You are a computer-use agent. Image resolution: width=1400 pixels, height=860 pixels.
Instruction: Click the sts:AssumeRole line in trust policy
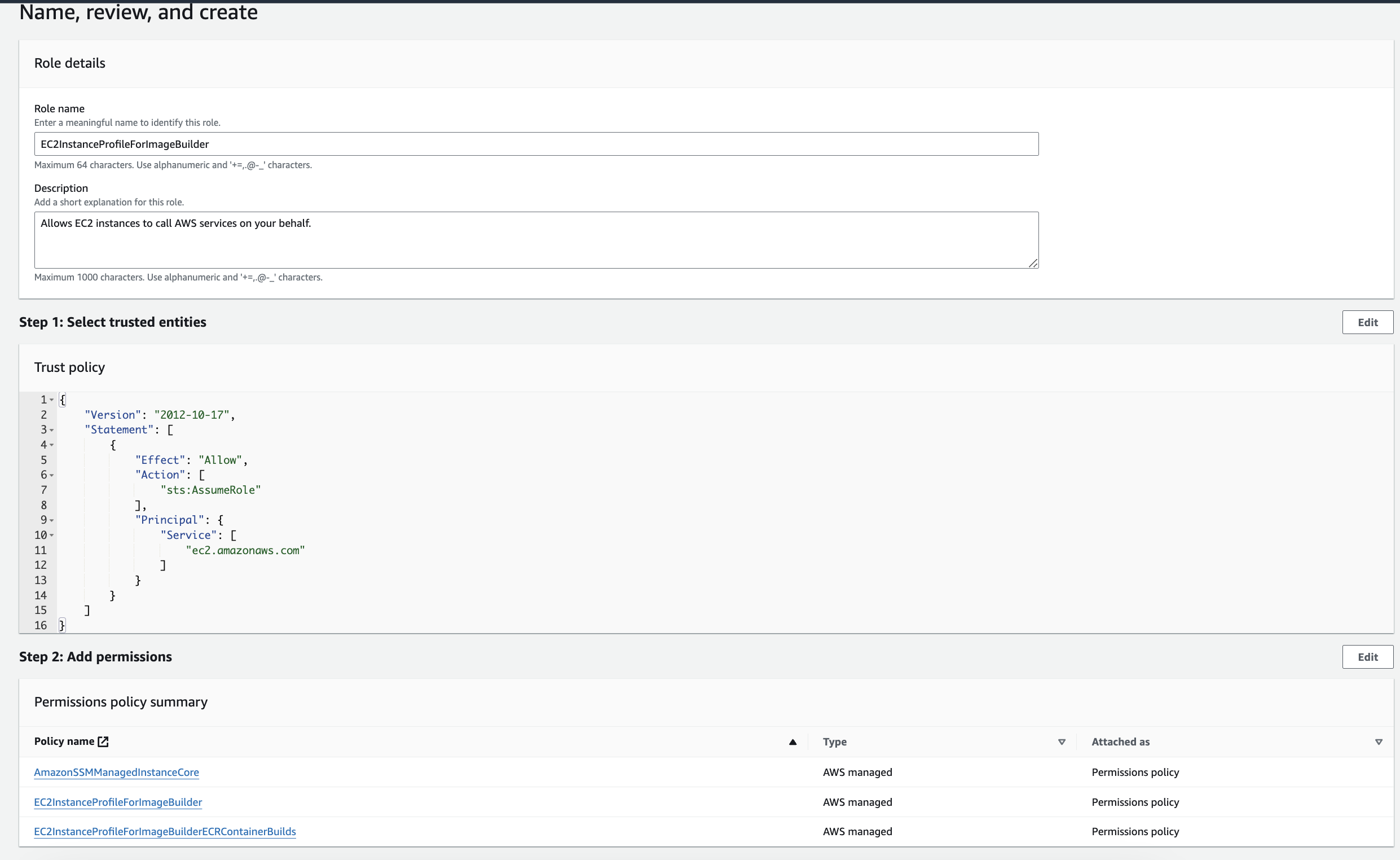click(x=210, y=490)
